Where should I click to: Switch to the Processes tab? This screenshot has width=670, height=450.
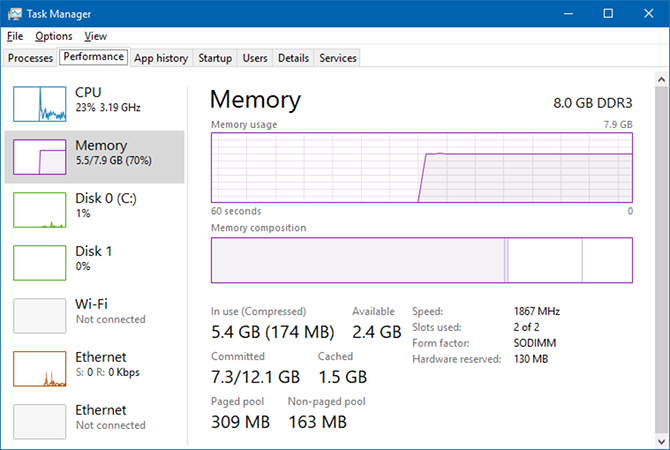[30, 58]
